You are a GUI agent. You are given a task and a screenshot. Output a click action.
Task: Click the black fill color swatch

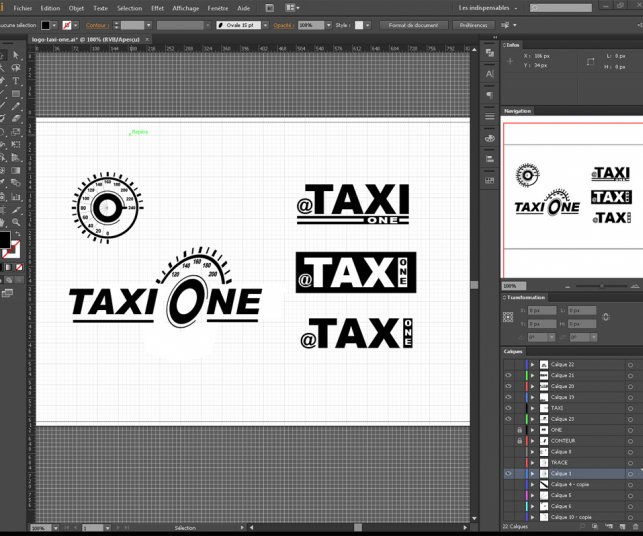click(4, 240)
